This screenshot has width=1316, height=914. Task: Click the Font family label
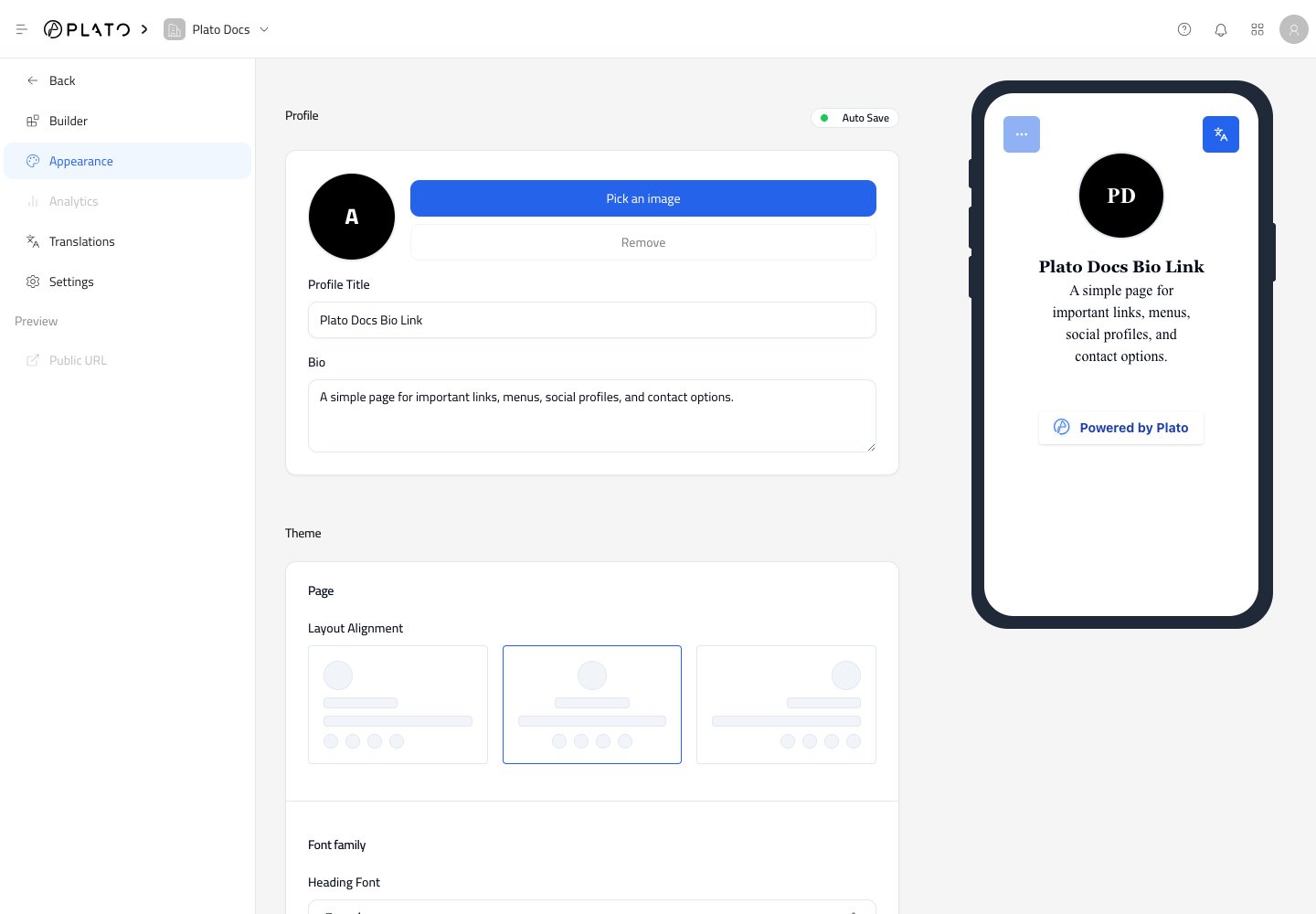[x=336, y=845]
